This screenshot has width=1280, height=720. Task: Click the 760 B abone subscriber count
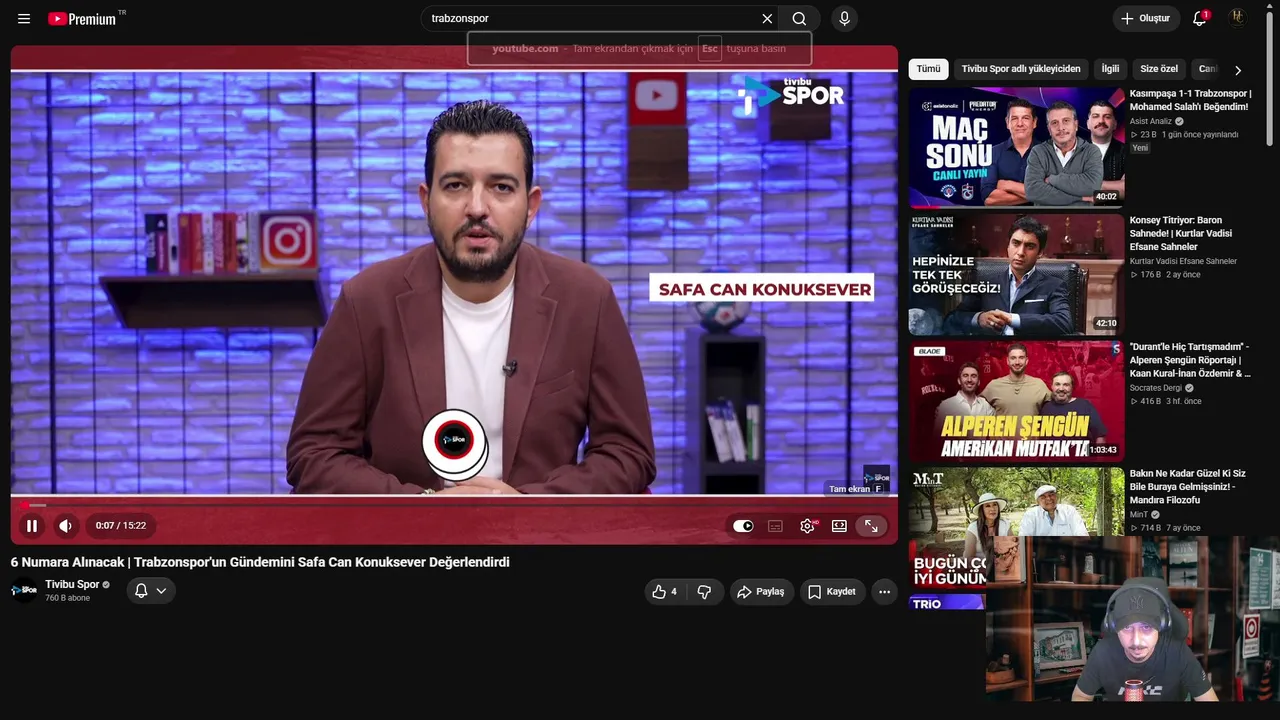pos(67,598)
